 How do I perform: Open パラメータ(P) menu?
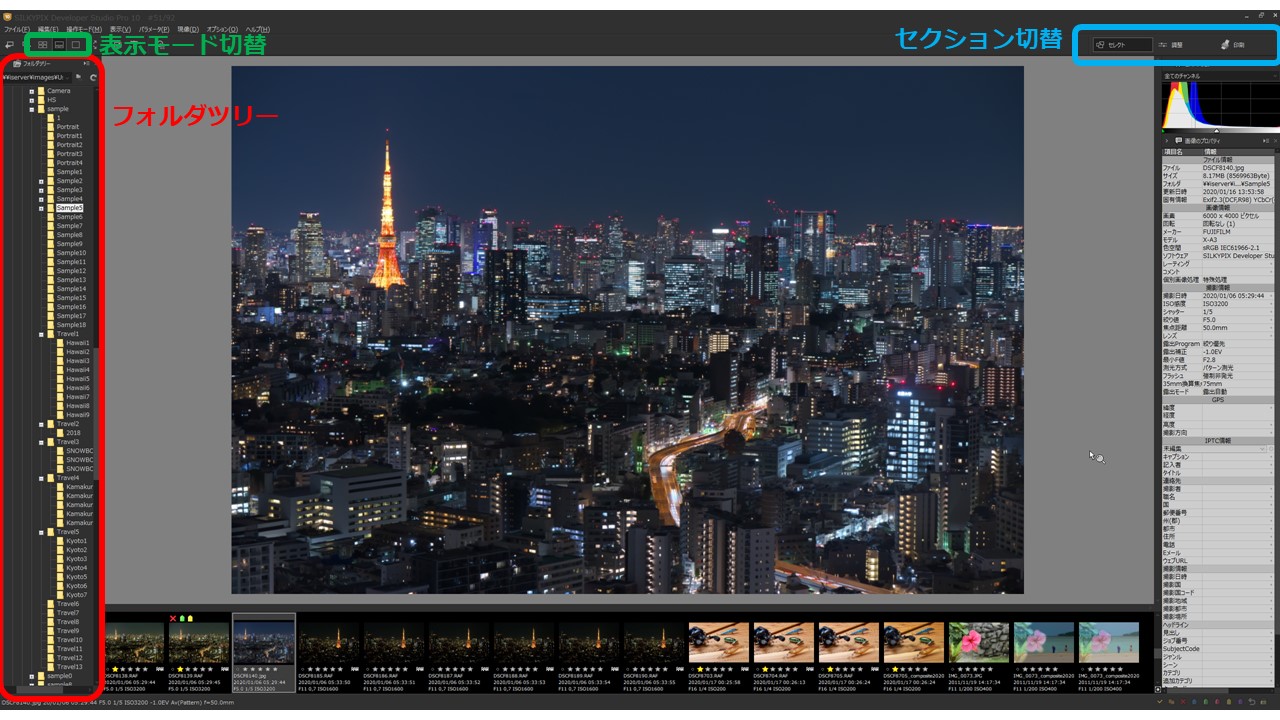coord(154,29)
